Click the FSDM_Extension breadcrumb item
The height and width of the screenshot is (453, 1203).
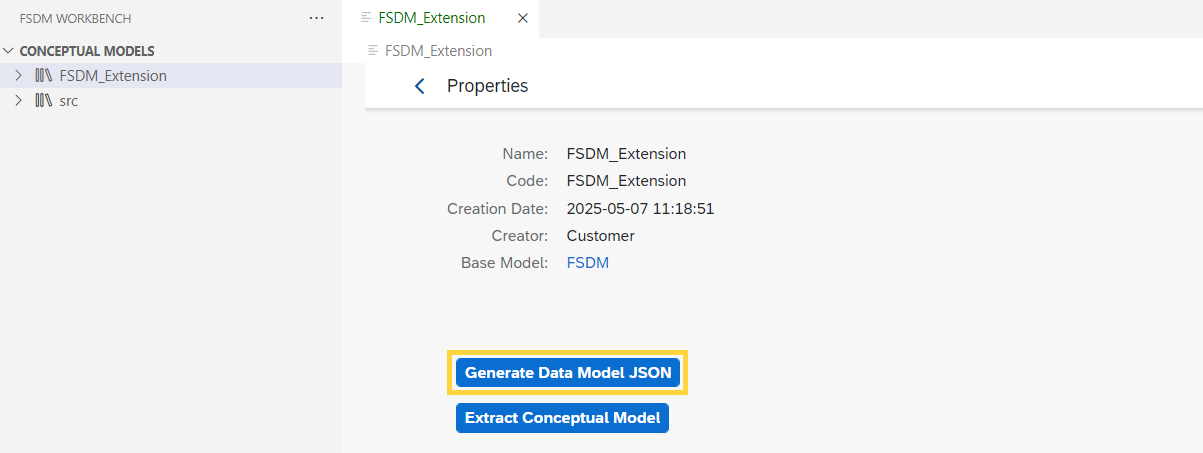click(438, 50)
